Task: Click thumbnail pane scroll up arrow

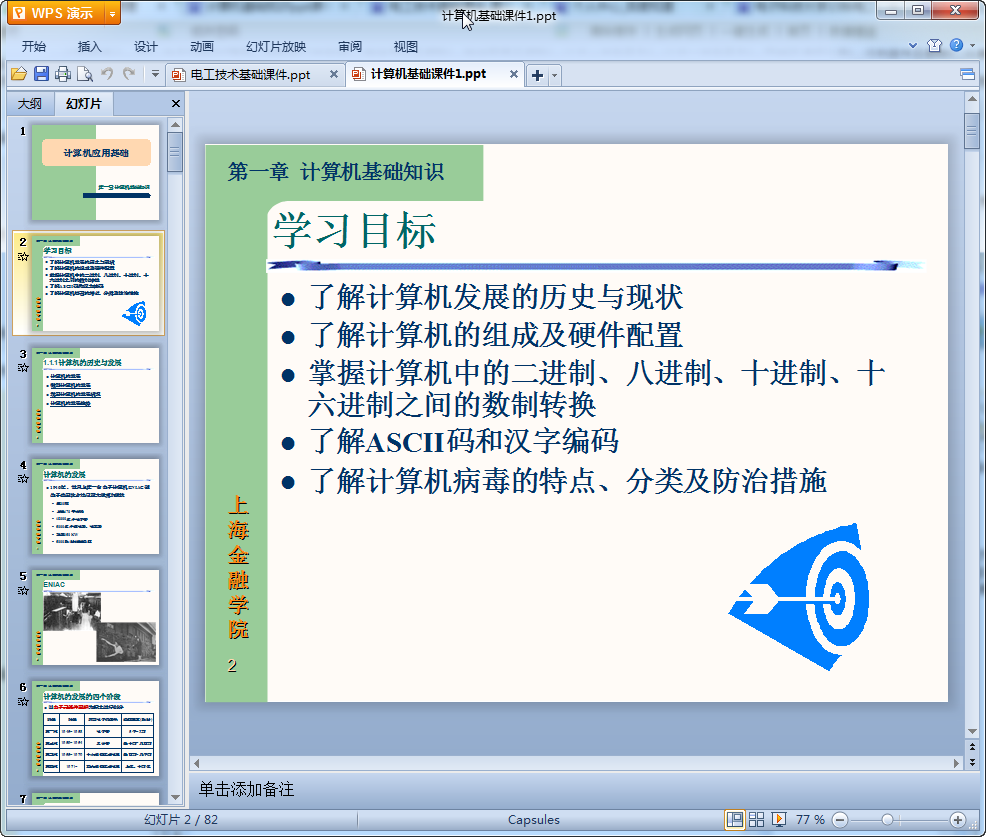Action: [x=175, y=123]
